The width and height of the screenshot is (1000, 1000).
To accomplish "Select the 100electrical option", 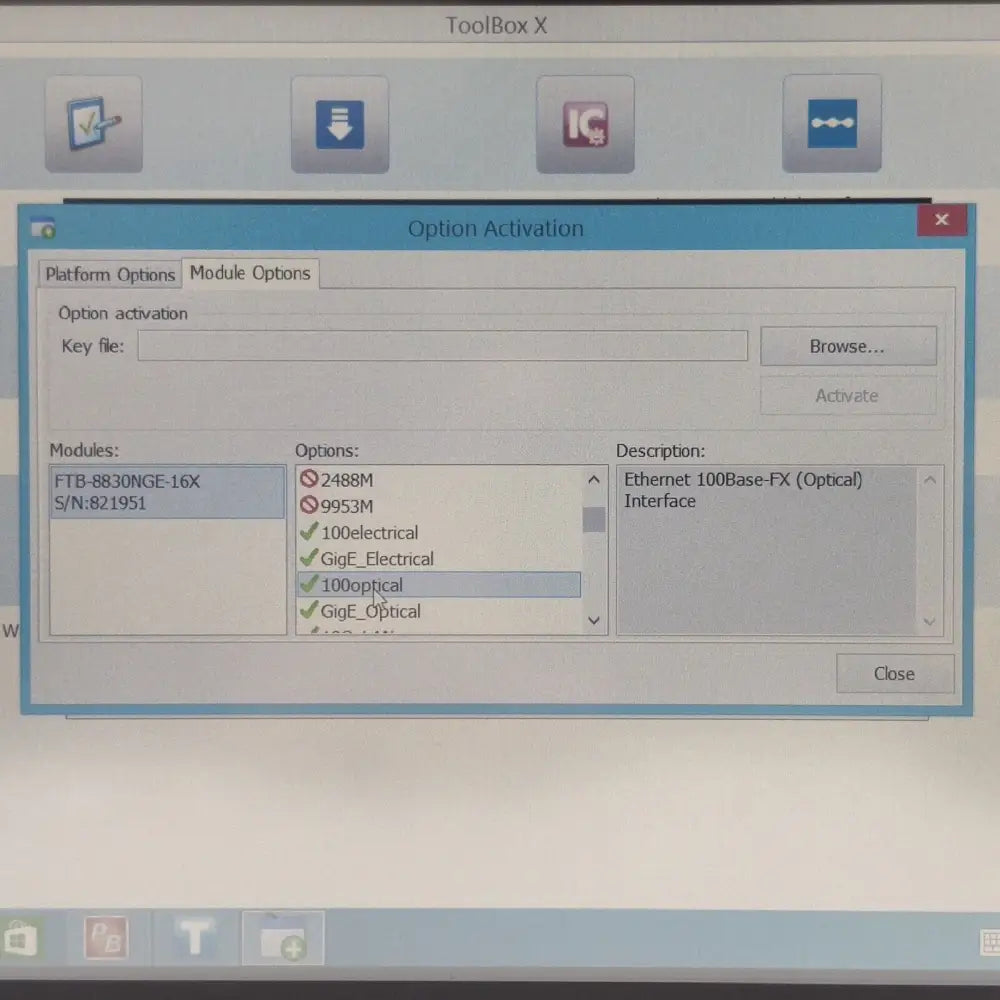I will (x=369, y=533).
